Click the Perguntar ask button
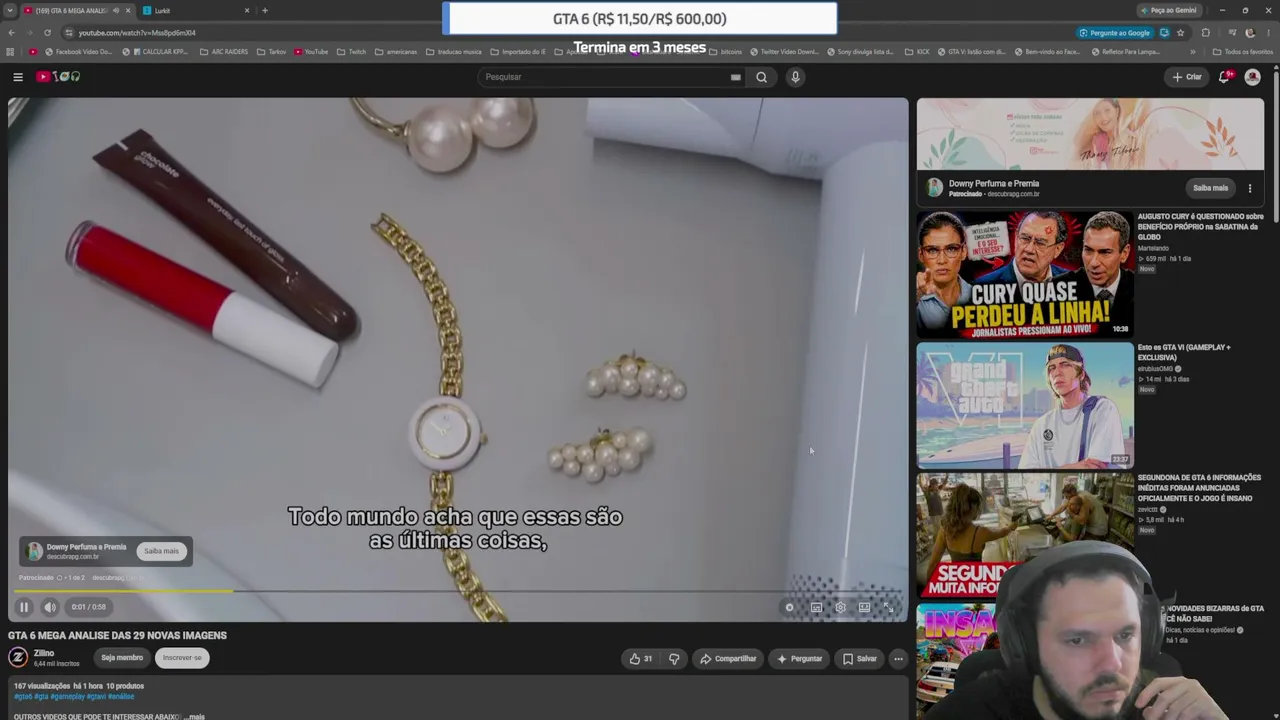 799,659
